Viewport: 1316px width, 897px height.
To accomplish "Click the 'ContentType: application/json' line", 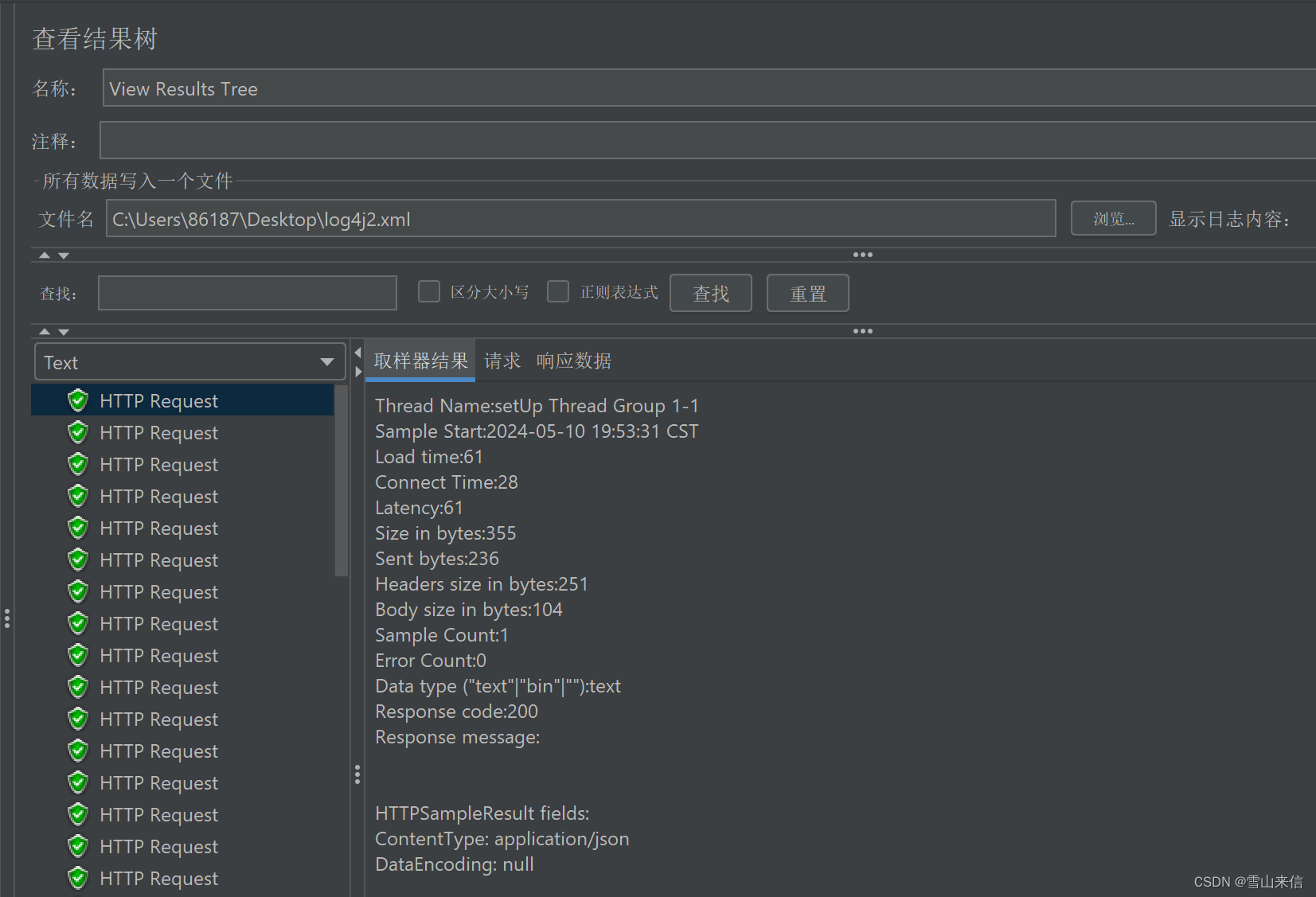I will (x=502, y=839).
